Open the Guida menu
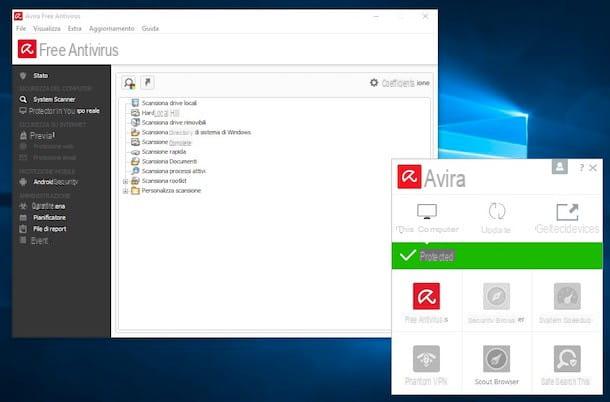Screen dimensions: 610x402 (x=150, y=28)
